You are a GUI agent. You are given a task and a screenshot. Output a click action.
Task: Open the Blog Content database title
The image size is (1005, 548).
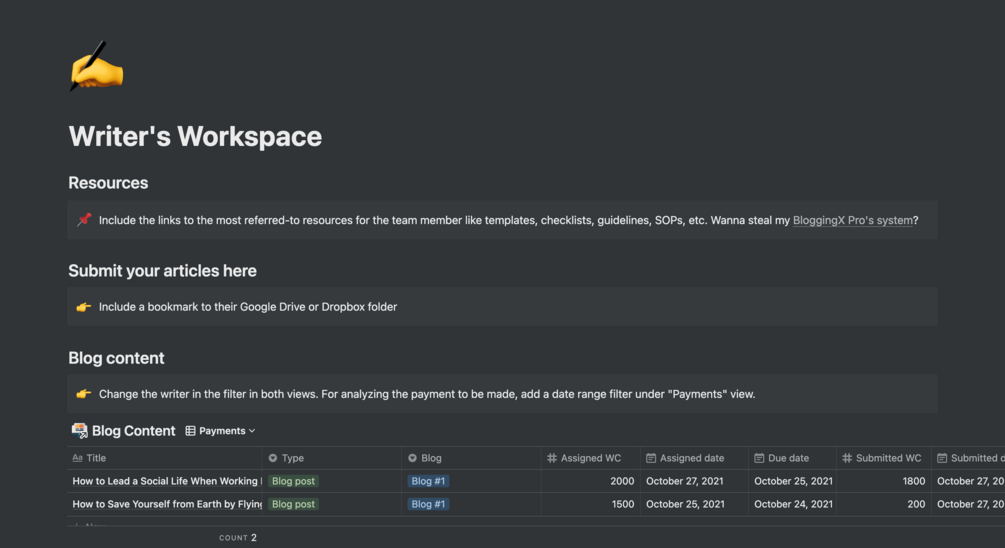click(133, 431)
